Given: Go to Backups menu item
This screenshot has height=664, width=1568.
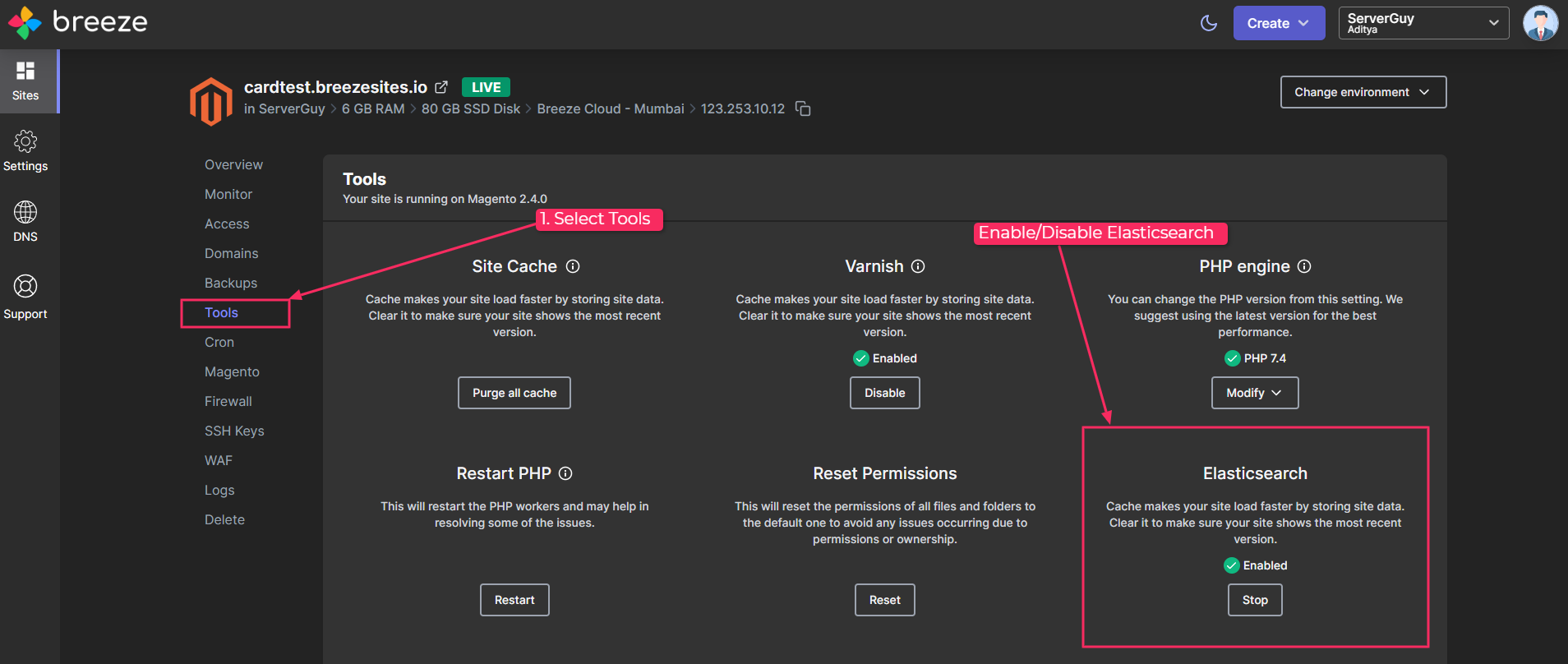Looking at the screenshot, I should pyautogui.click(x=231, y=283).
